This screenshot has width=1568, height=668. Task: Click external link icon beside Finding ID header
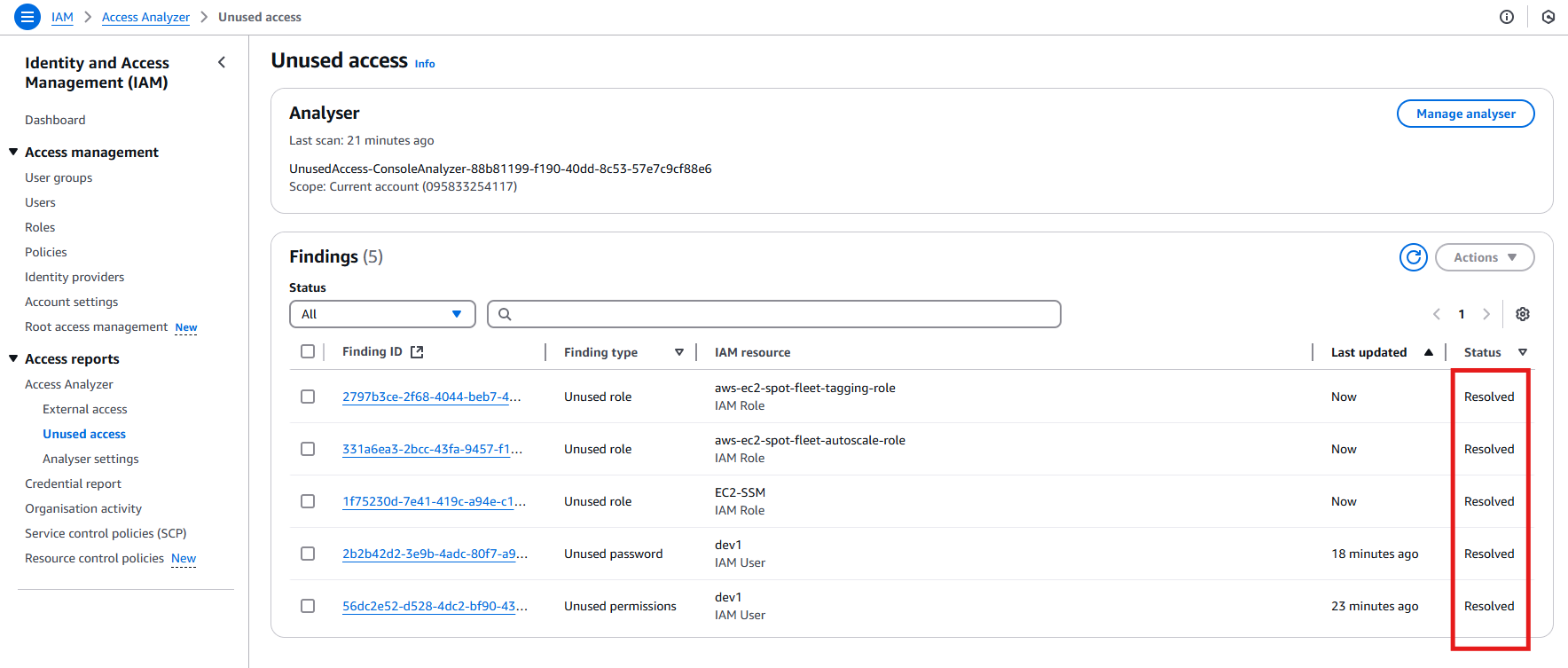417,352
